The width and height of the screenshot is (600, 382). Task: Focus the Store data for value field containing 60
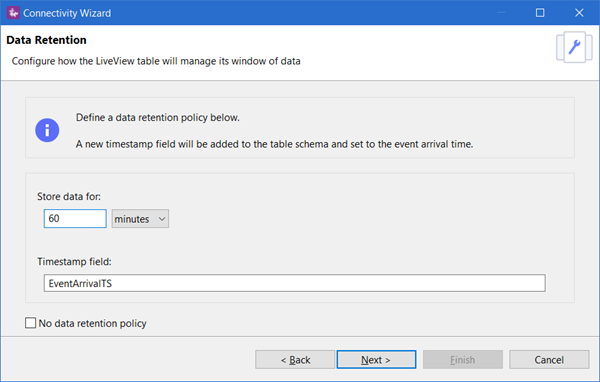point(75,219)
